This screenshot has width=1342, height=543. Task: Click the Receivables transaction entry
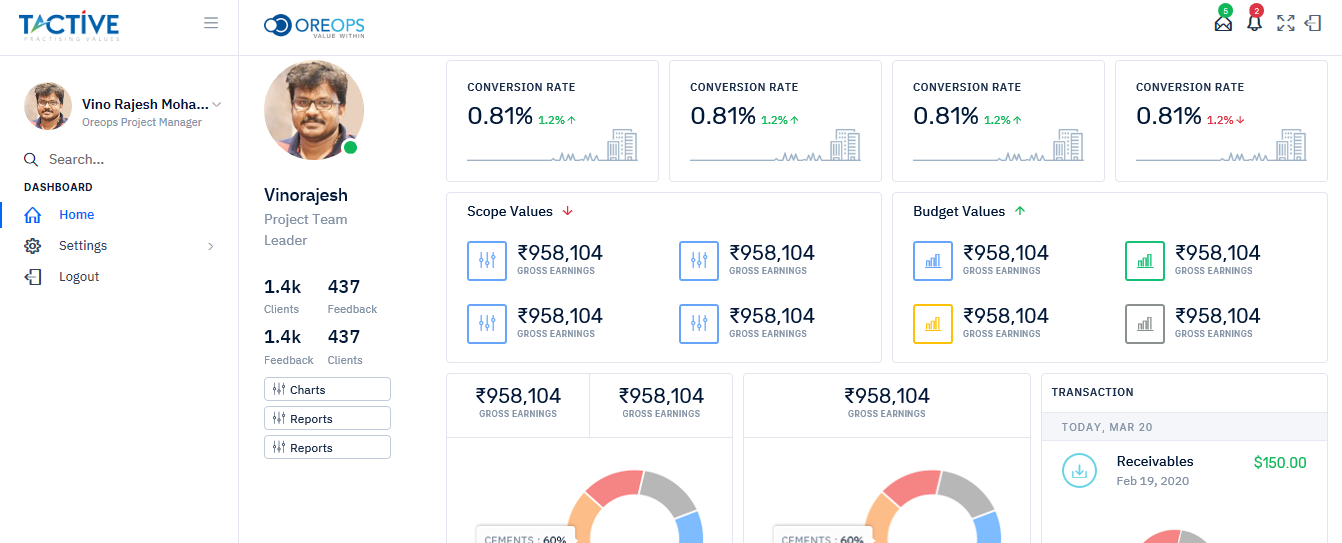[1184, 470]
